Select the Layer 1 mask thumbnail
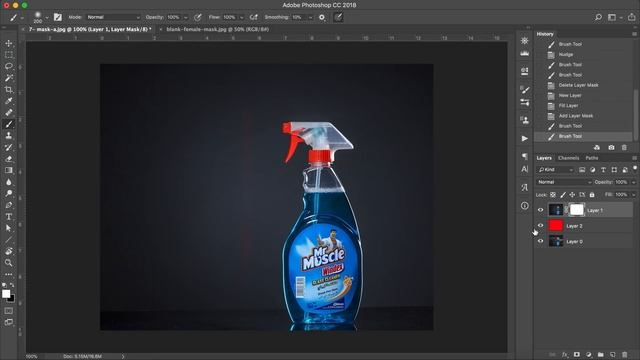 [576, 210]
